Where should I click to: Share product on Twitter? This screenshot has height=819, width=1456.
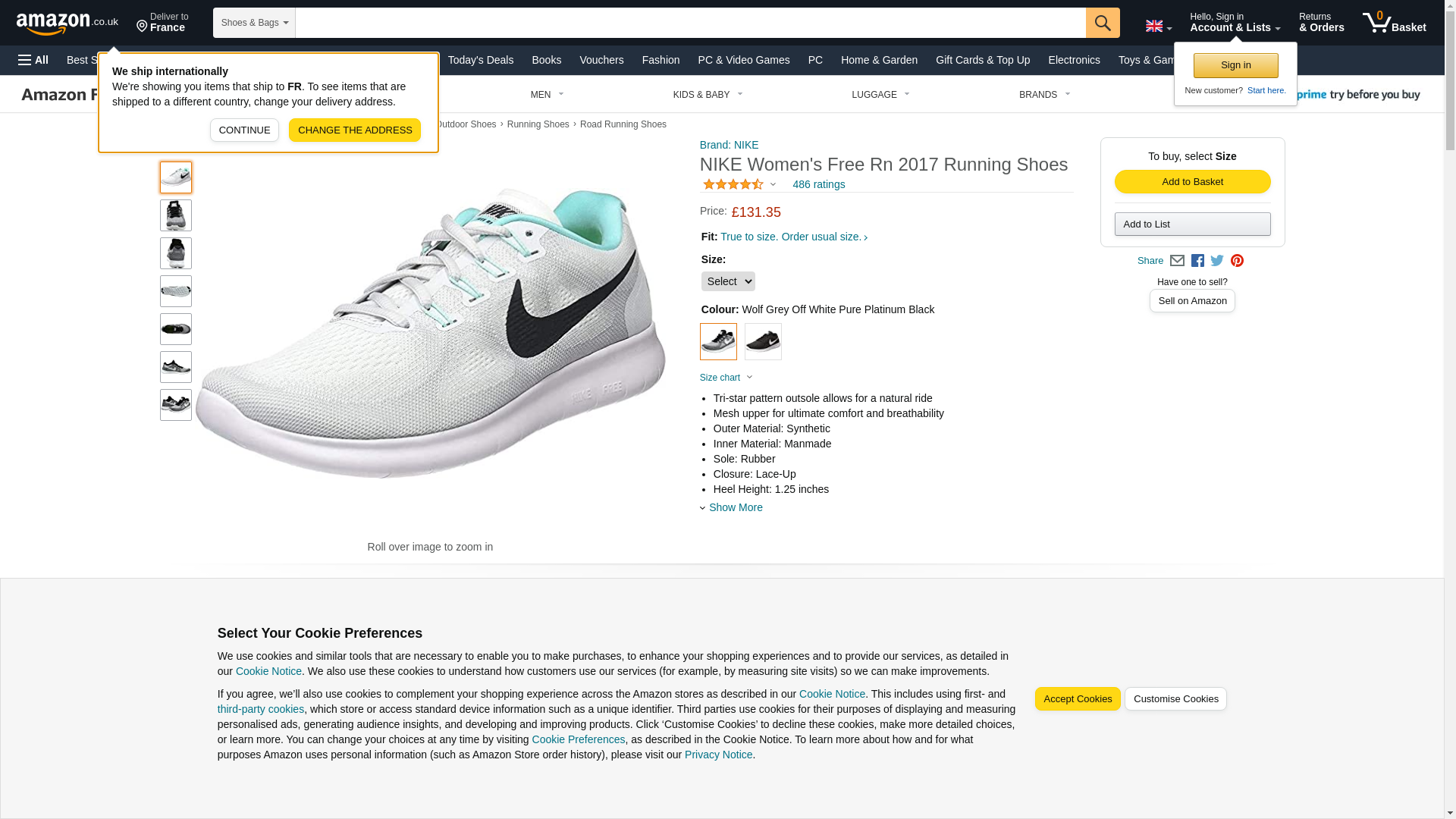point(1217,261)
